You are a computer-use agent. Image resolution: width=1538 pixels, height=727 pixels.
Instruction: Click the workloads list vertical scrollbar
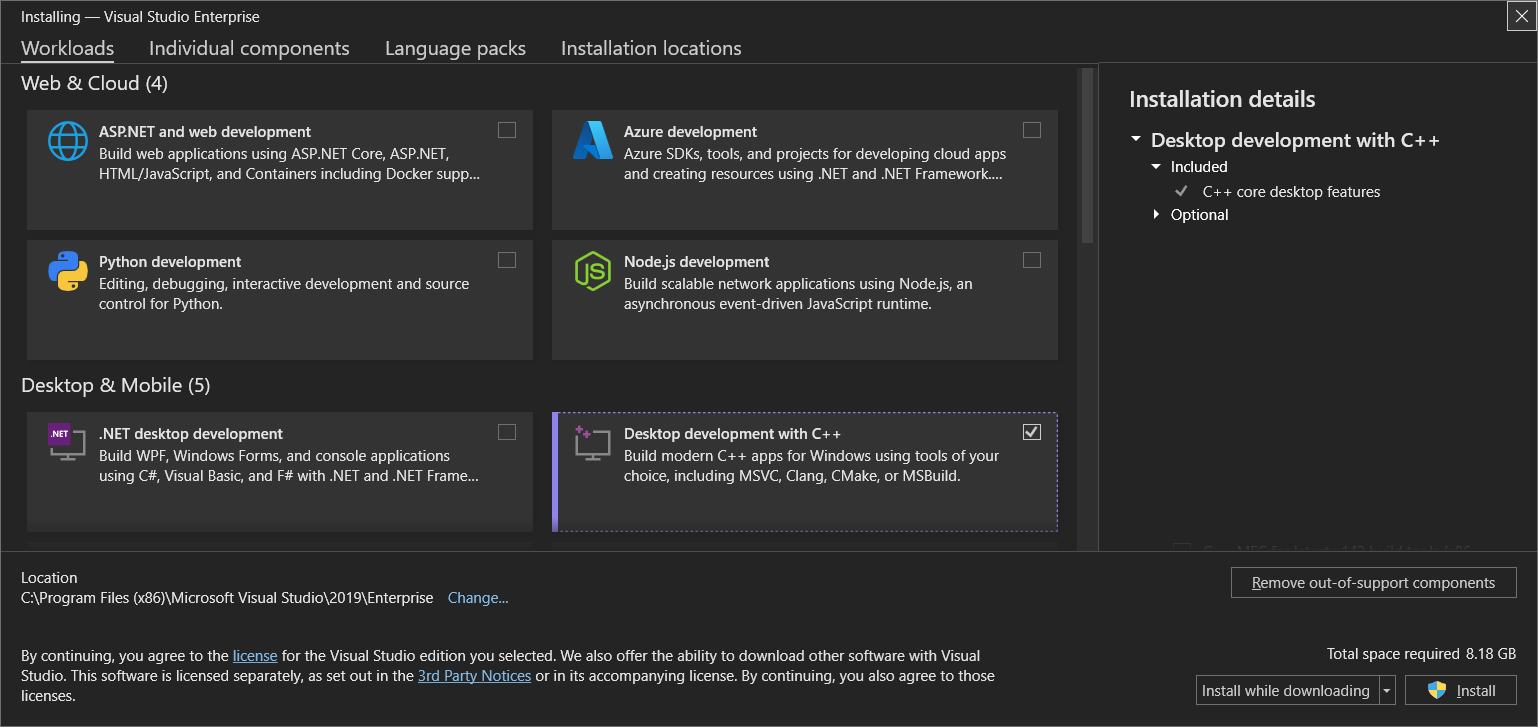(1087, 155)
